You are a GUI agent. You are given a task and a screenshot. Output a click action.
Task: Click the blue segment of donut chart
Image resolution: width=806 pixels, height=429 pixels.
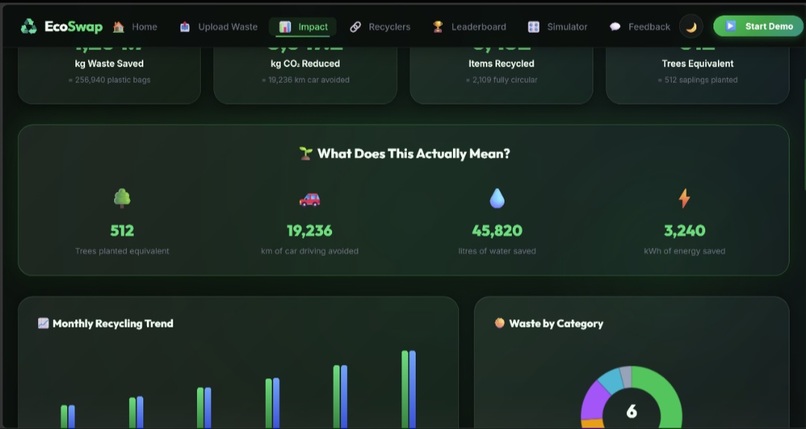pyautogui.click(x=611, y=381)
